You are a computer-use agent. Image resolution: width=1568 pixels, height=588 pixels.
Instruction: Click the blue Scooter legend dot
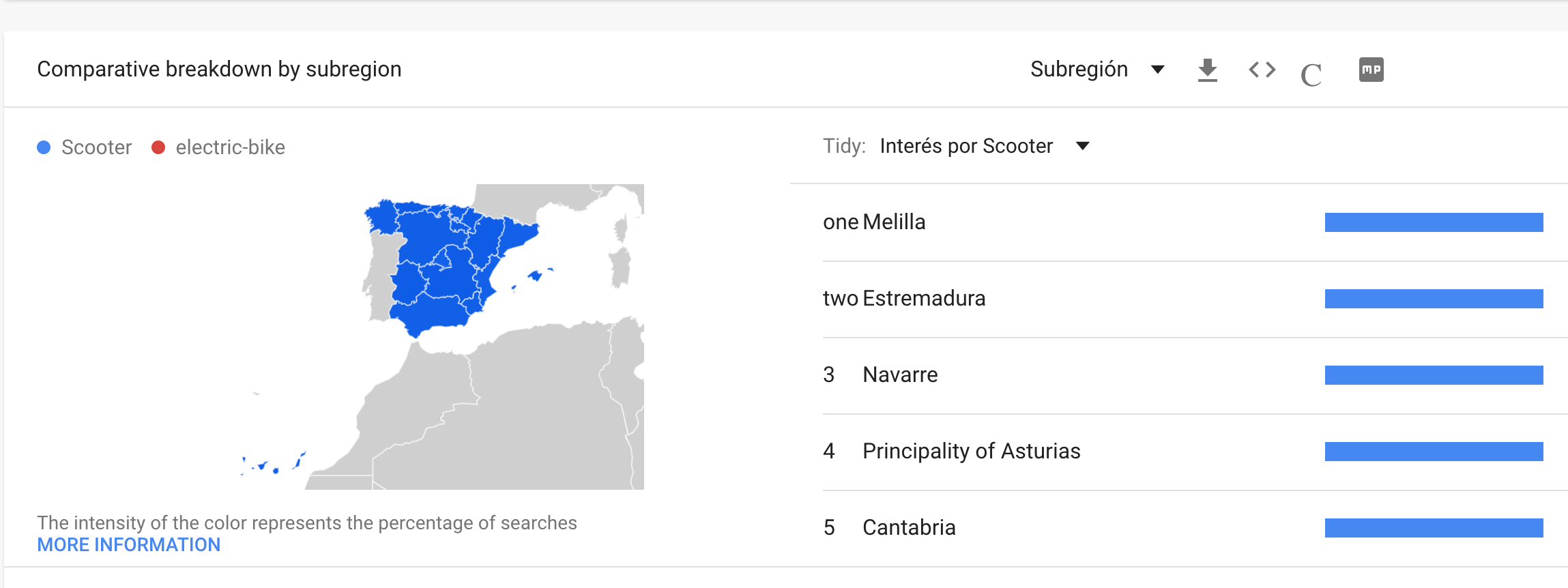coord(43,147)
